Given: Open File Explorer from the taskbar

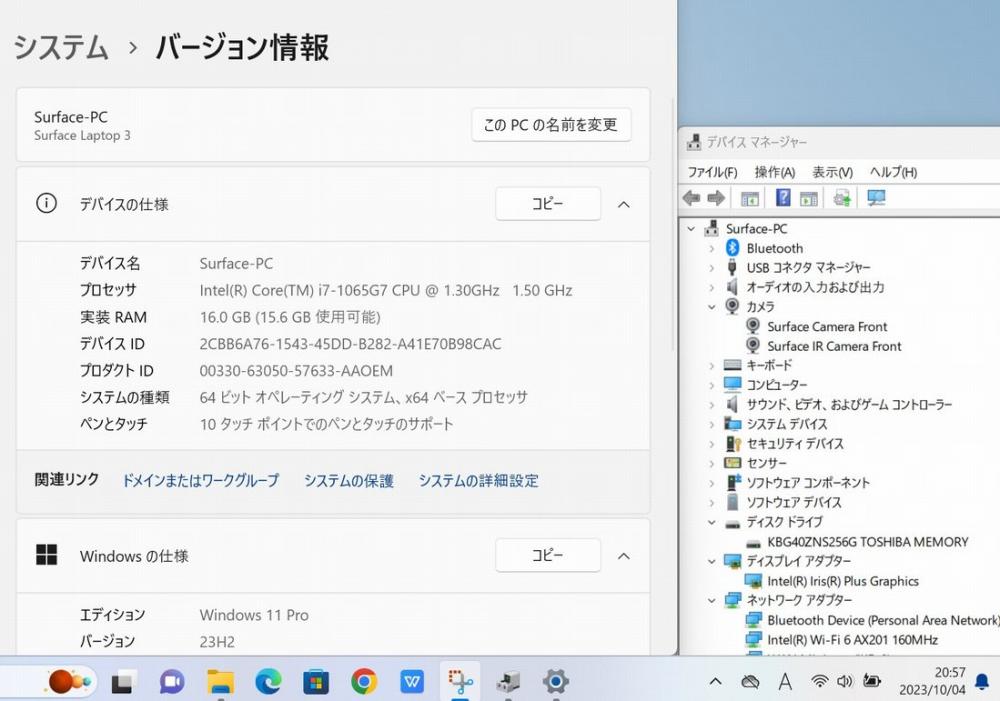Looking at the screenshot, I should (221, 682).
